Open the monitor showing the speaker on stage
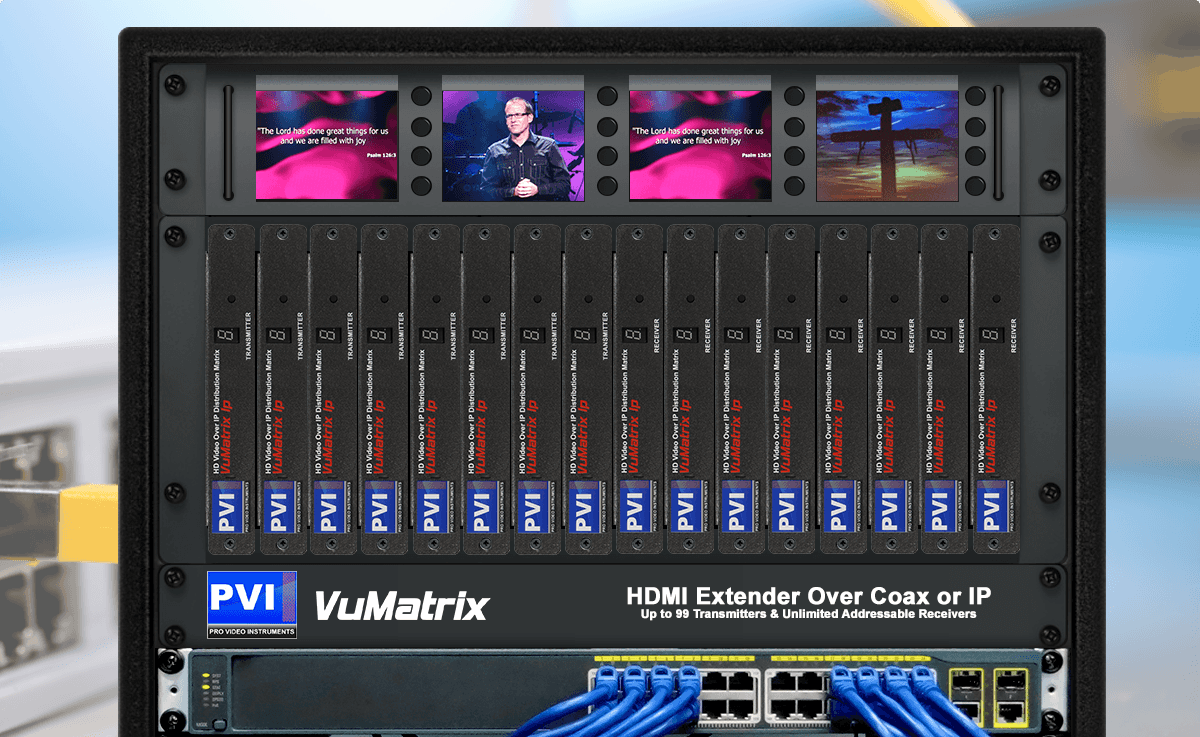The image size is (1200, 737). point(513,146)
